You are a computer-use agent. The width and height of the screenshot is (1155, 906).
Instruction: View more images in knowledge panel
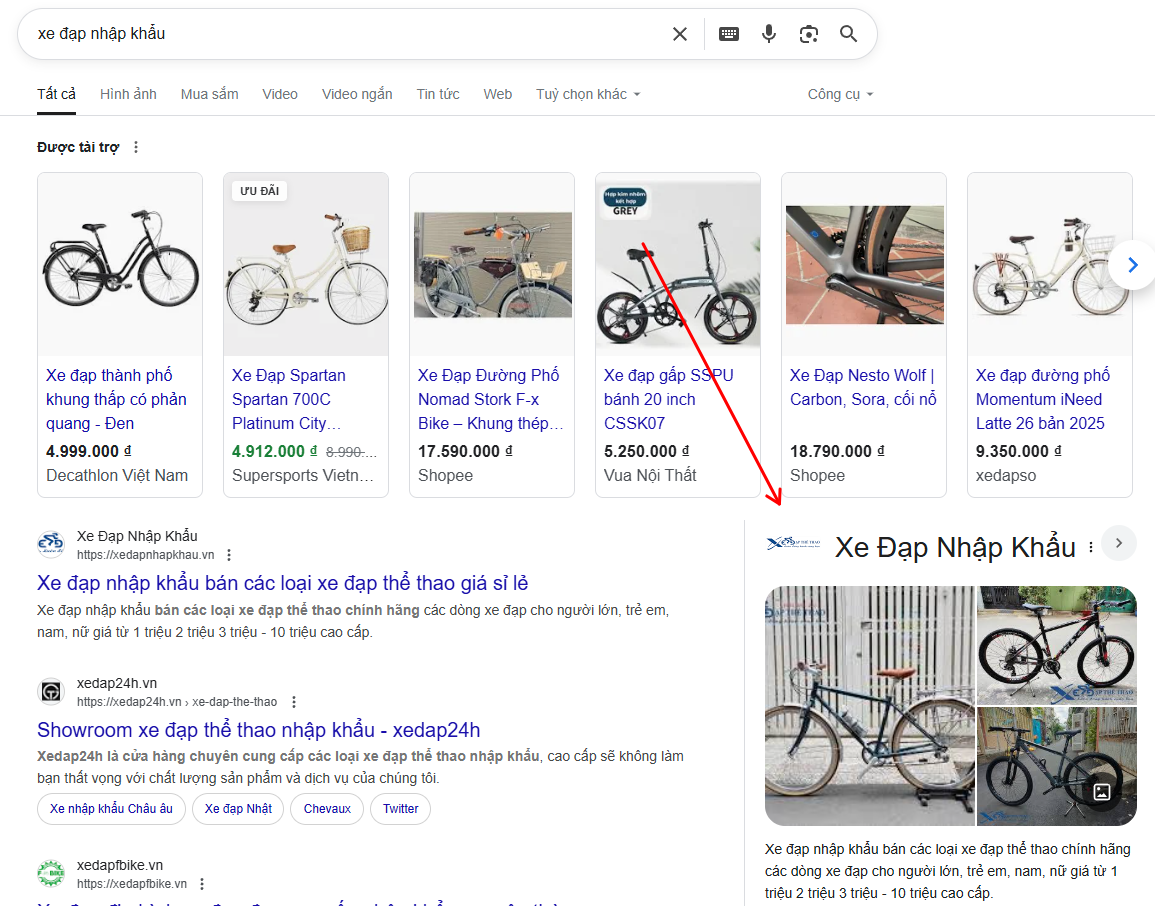(1102, 792)
